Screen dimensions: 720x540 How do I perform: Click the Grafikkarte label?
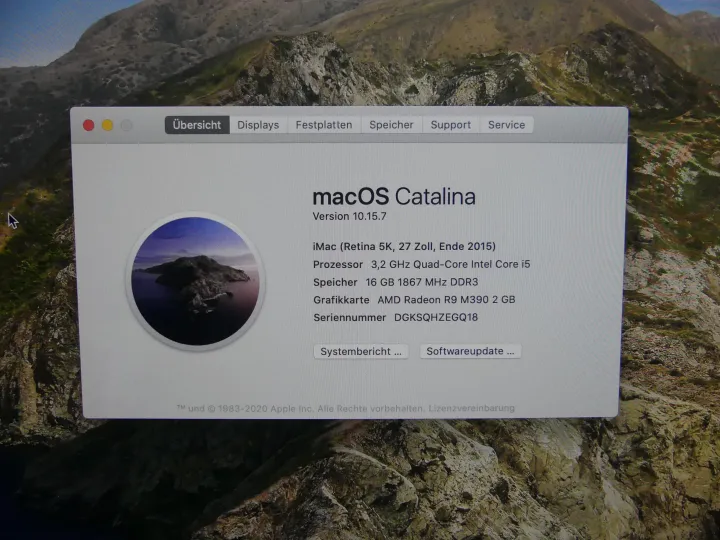(341, 300)
